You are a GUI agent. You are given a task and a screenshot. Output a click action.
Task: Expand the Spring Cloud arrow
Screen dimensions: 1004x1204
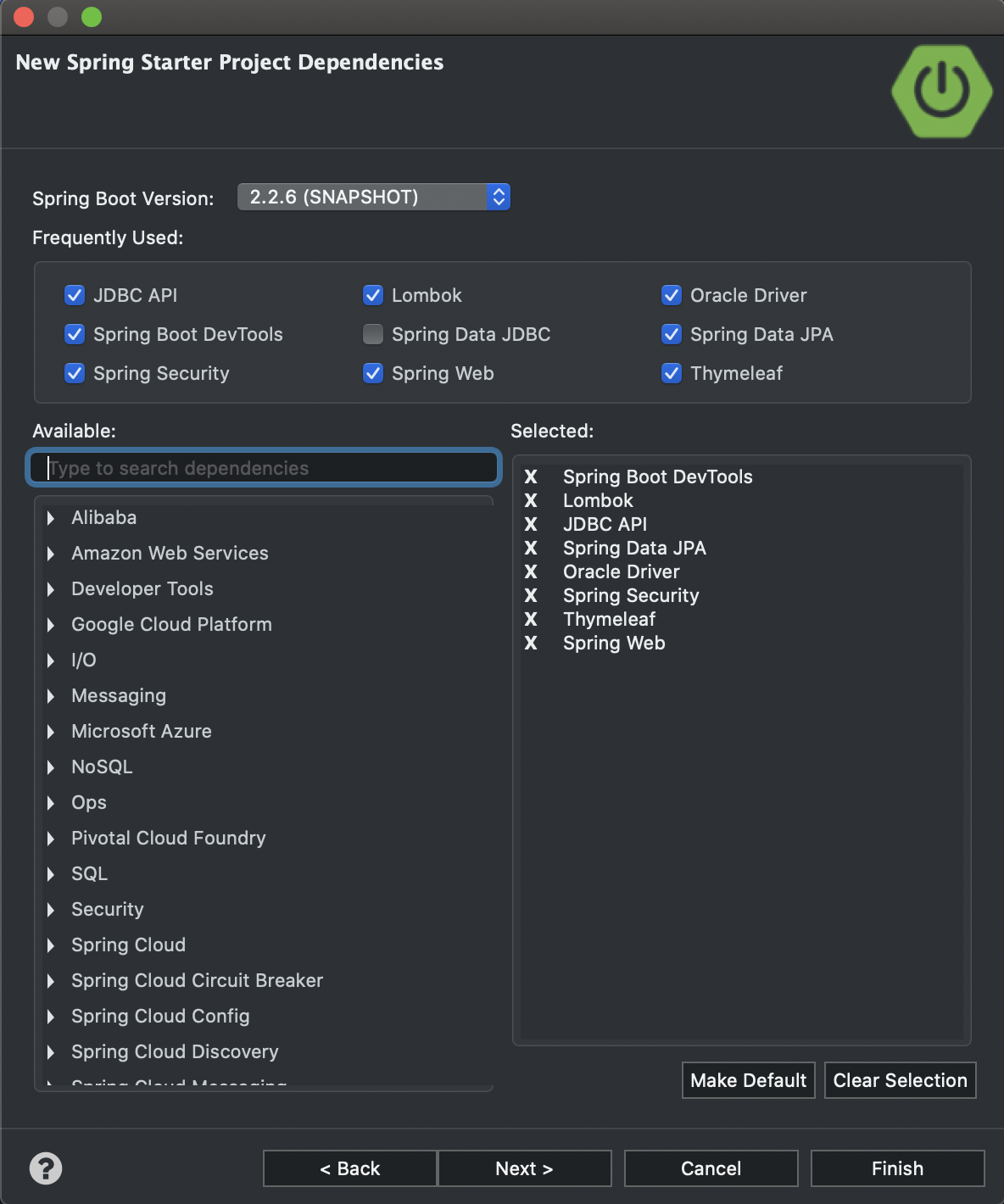(x=51, y=945)
